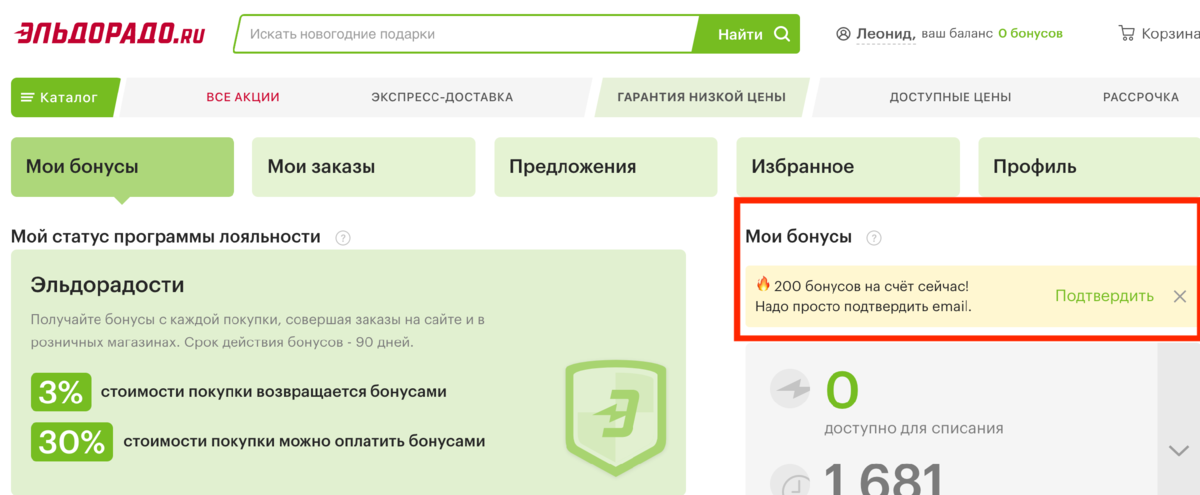This screenshot has width=1200, height=495.
Task: Open help icon next to loyalty status heading
Action: point(343,238)
